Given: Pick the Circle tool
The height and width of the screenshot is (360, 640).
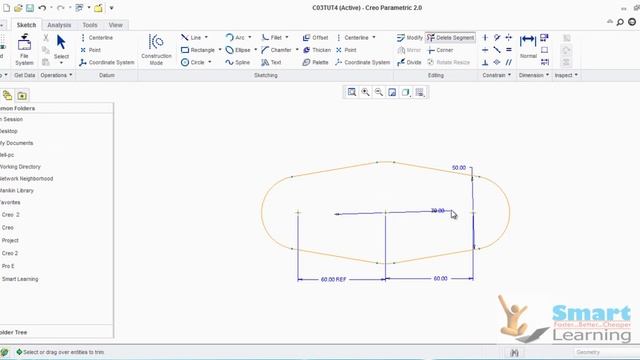Looking at the screenshot, I should click(193, 62).
